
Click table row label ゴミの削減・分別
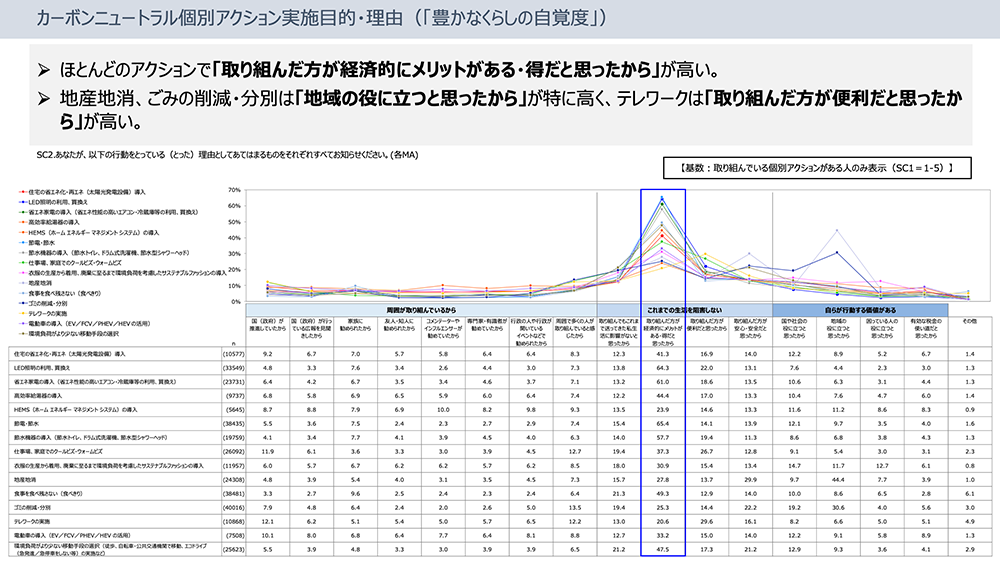[32, 508]
